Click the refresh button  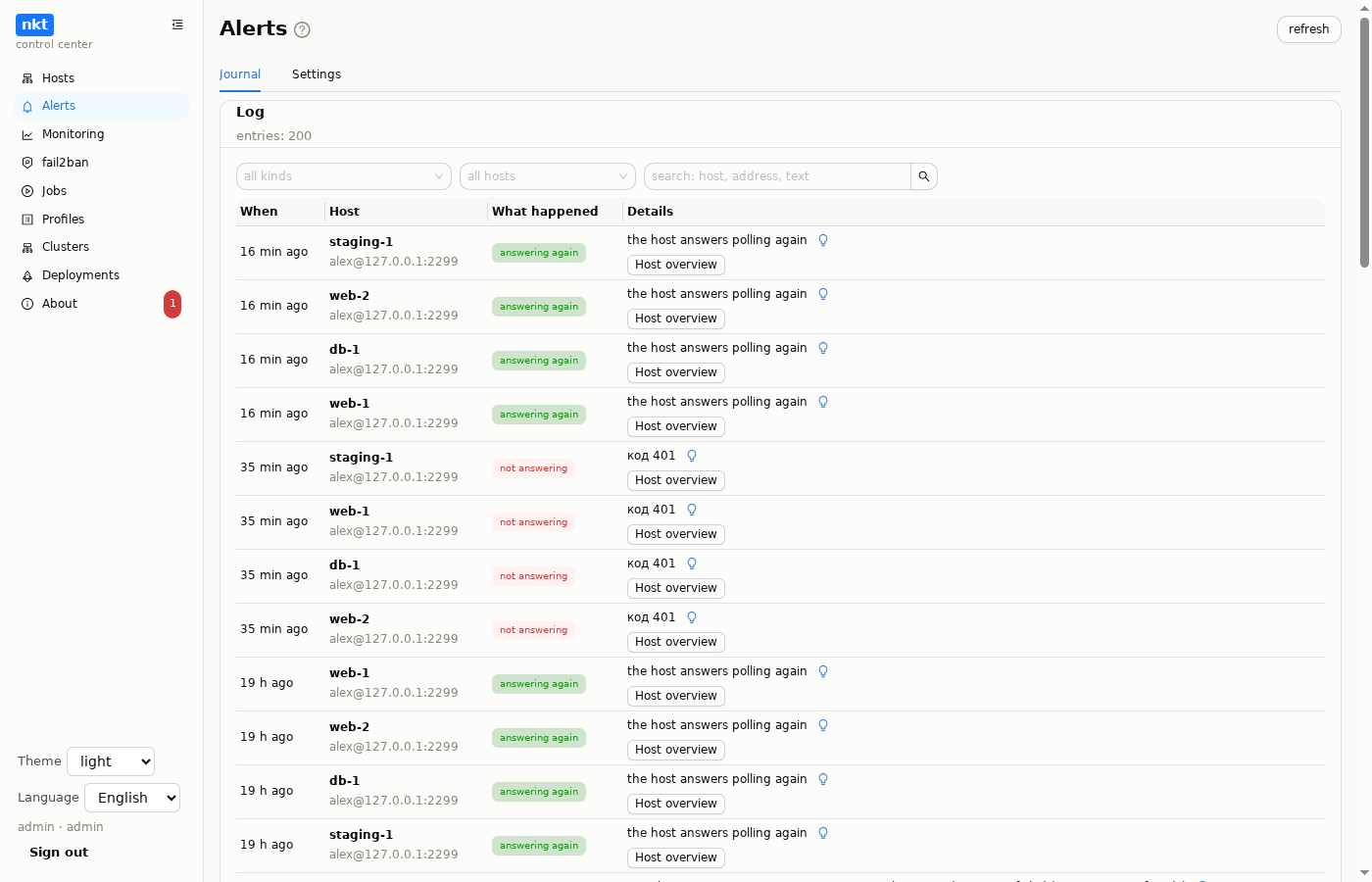[1309, 29]
